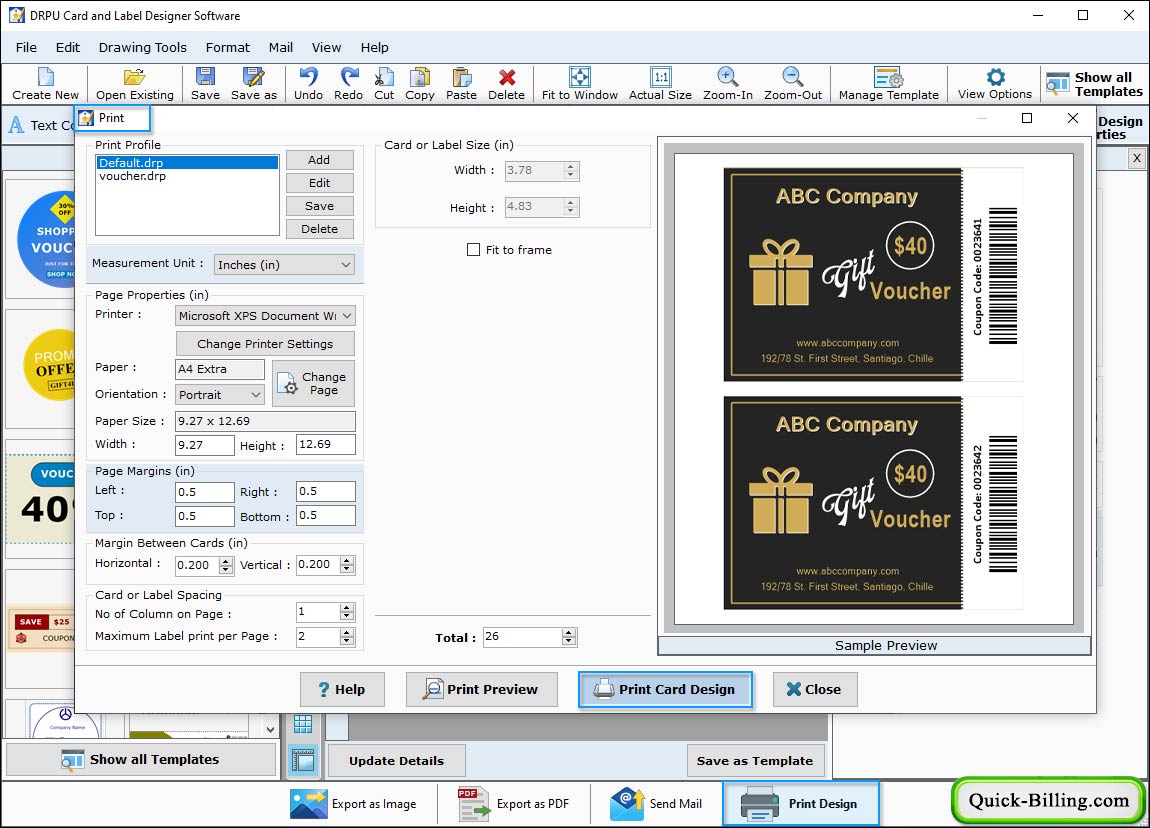Redo the last action
The image size is (1150, 828).
(x=348, y=84)
